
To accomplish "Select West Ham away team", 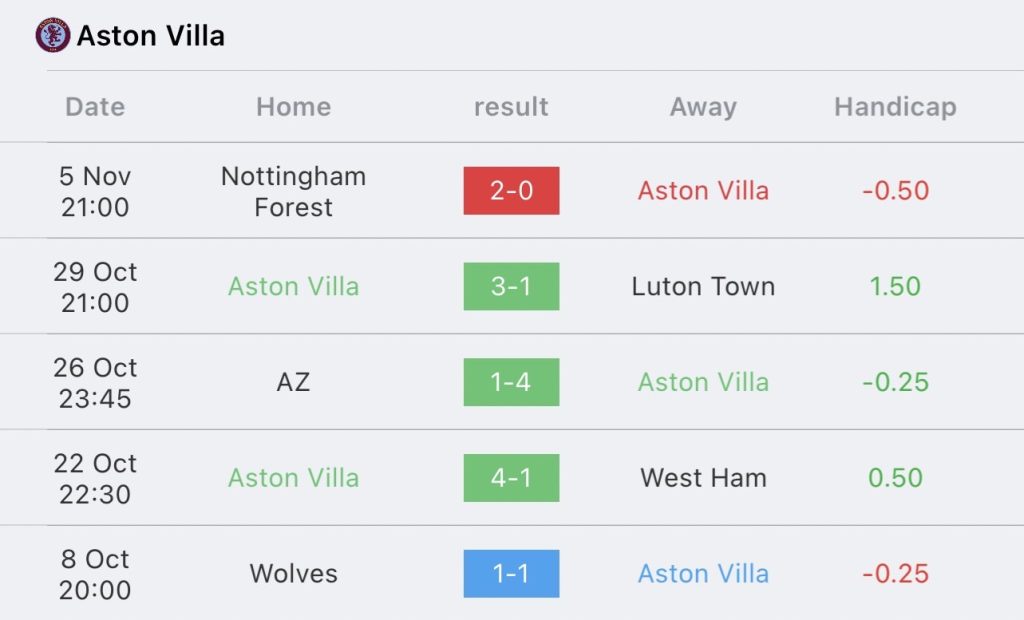I will tap(703, 478).
